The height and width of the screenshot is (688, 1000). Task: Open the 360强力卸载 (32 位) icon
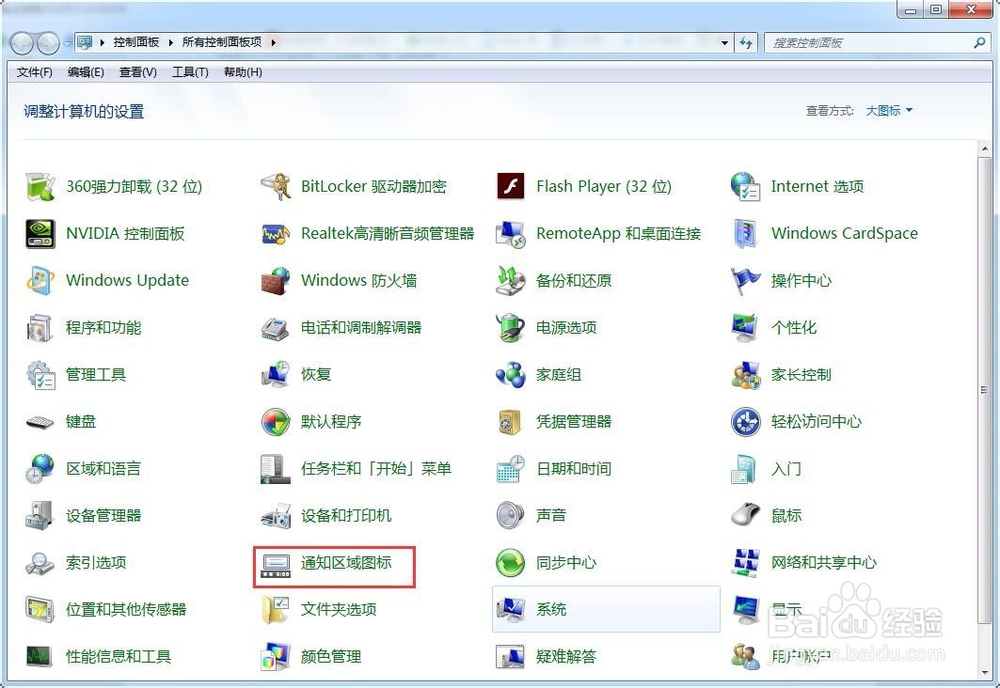coord(40,187)
